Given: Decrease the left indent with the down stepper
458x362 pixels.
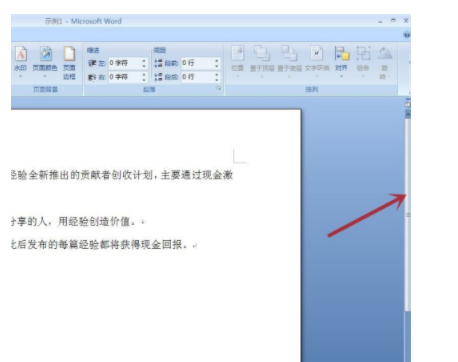Looking at the screenshot, I should [144, 66].
